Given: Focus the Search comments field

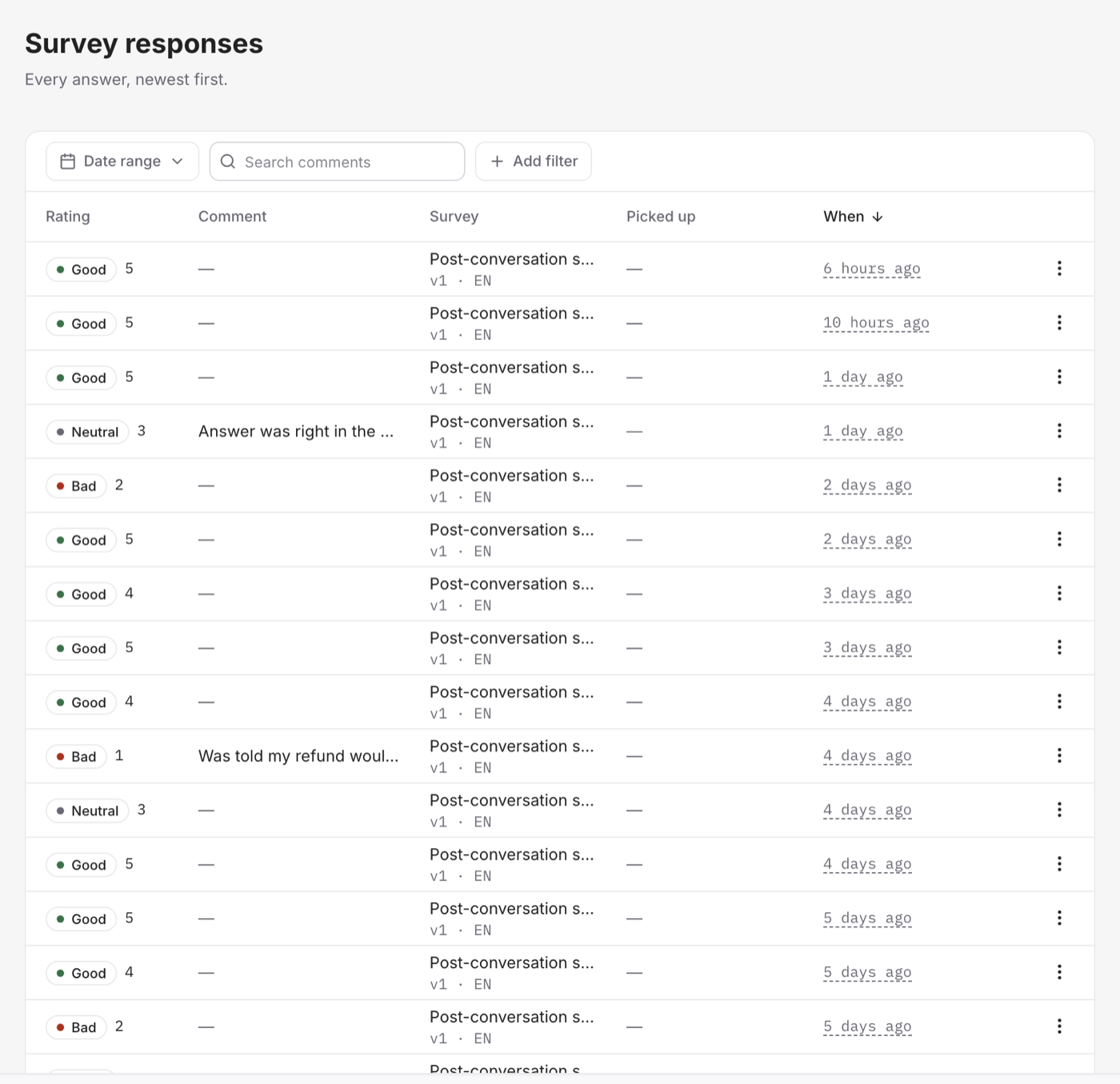Looking at the screenshot, I should click(x=337, y=162).
